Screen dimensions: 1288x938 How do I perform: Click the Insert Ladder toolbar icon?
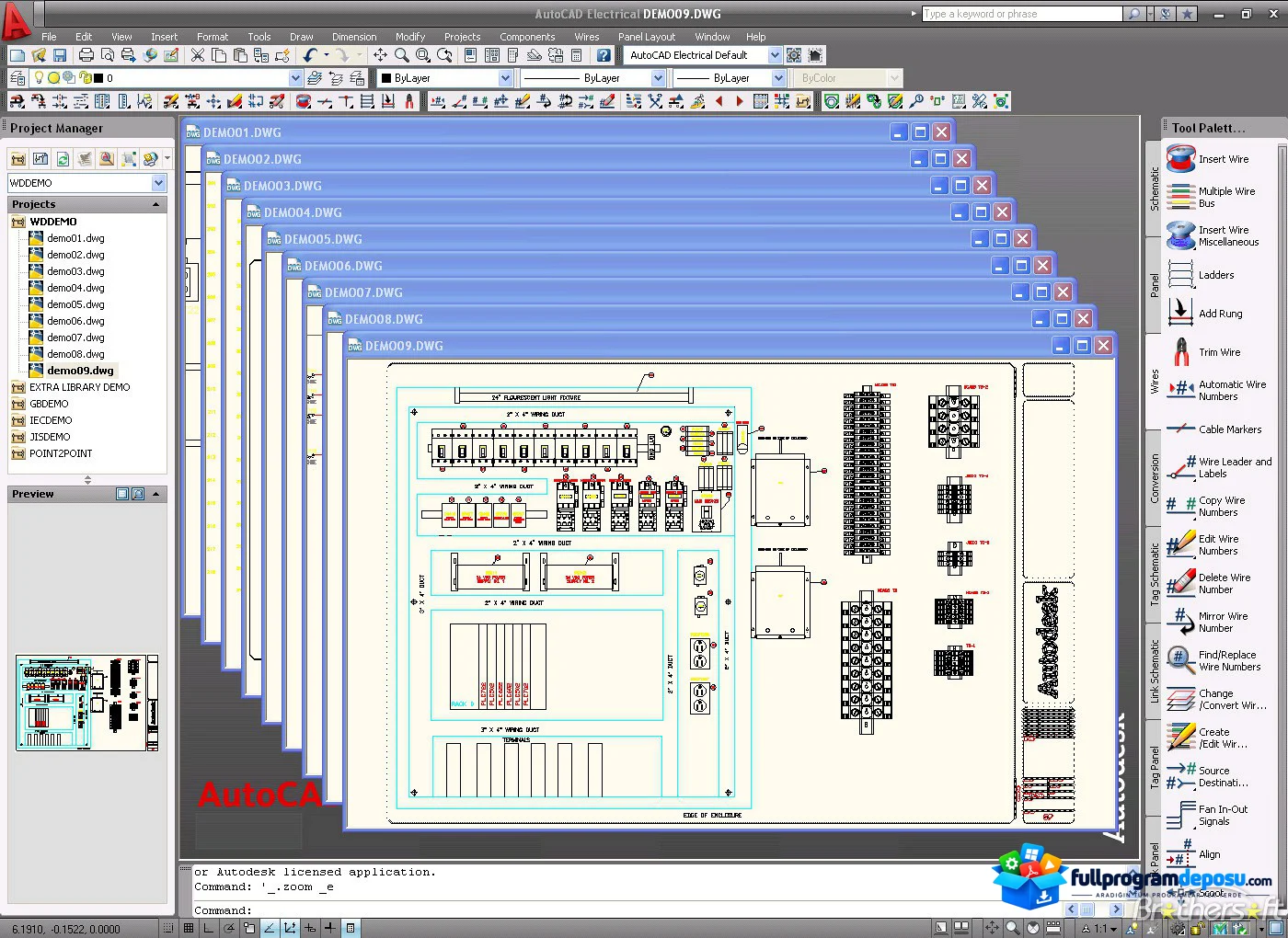(367, 101)
